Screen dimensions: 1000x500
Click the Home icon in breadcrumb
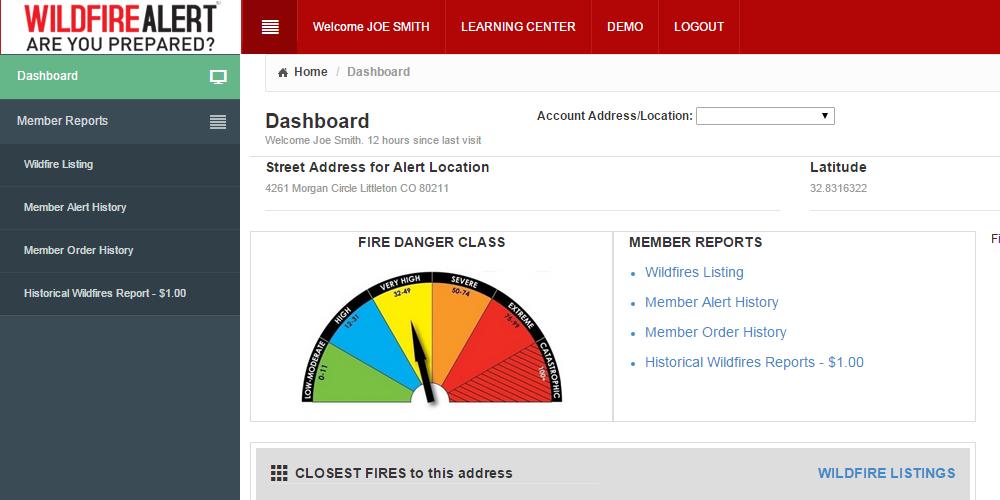(x=283, y=72)
